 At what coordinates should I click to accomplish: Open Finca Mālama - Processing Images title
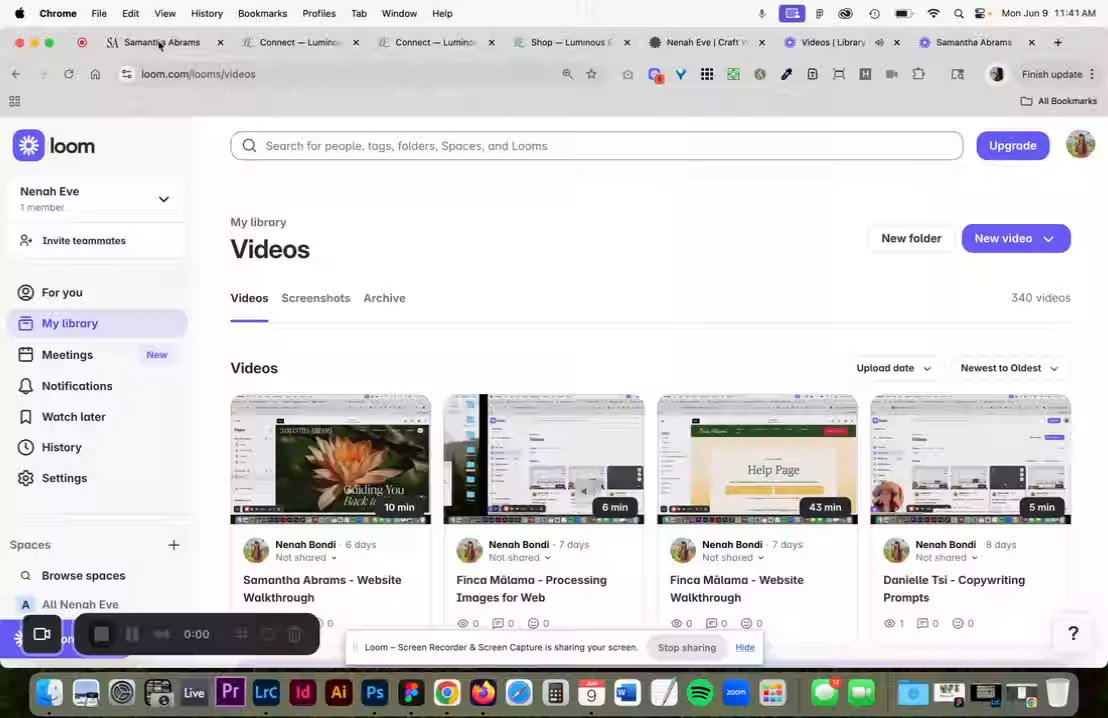(531, 589)
